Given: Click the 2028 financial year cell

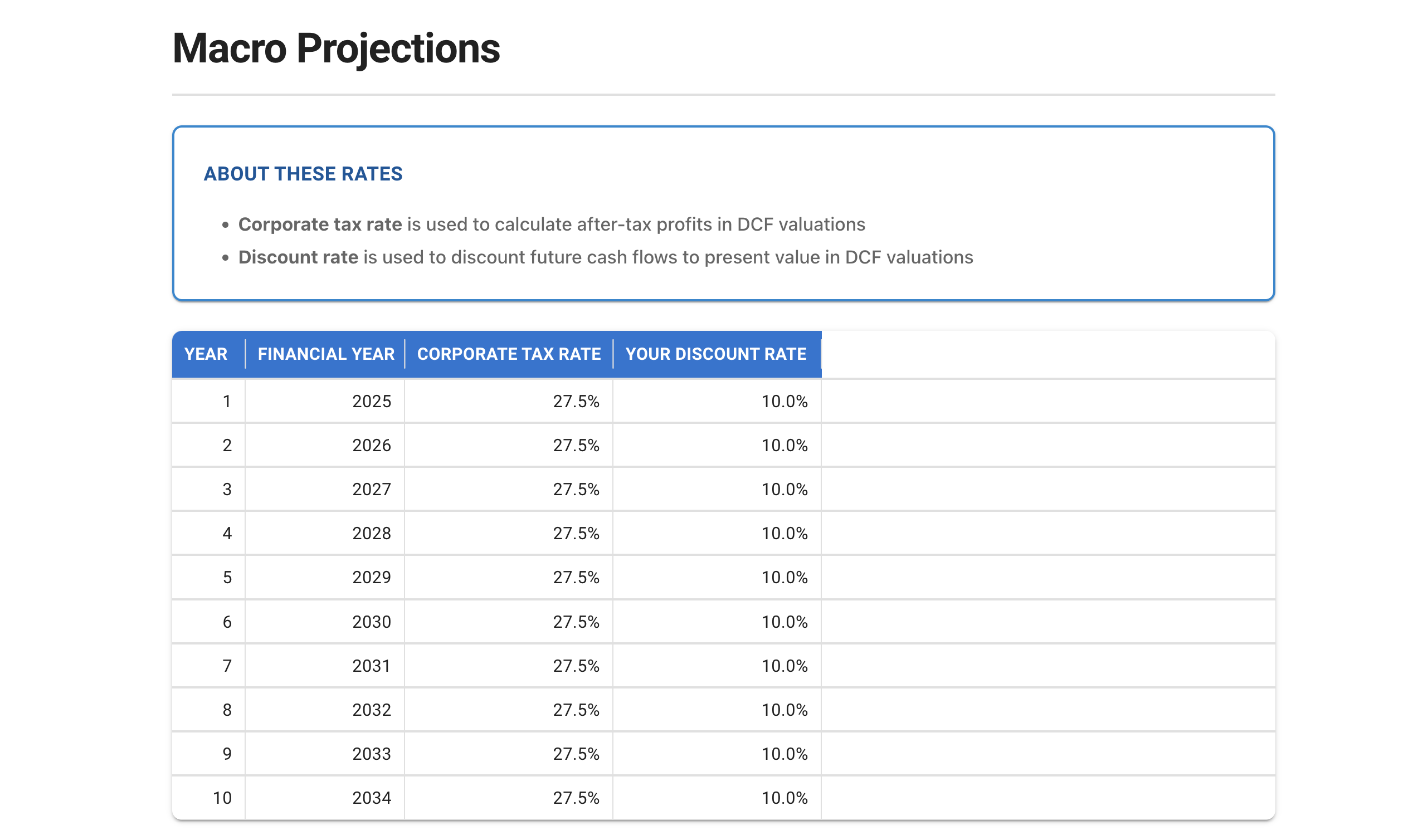Looking at the screenshot, I should [x=372, y=533].
